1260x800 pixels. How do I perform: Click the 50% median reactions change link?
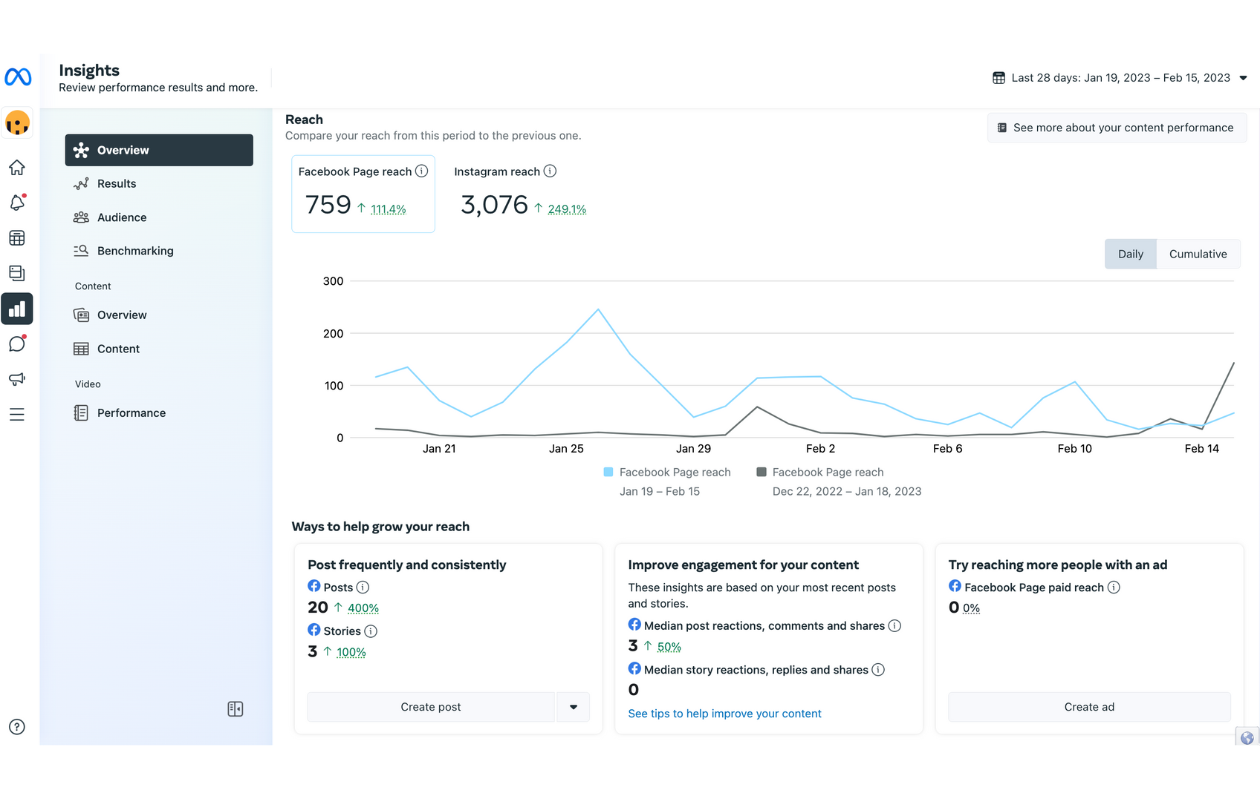(669, 647)
